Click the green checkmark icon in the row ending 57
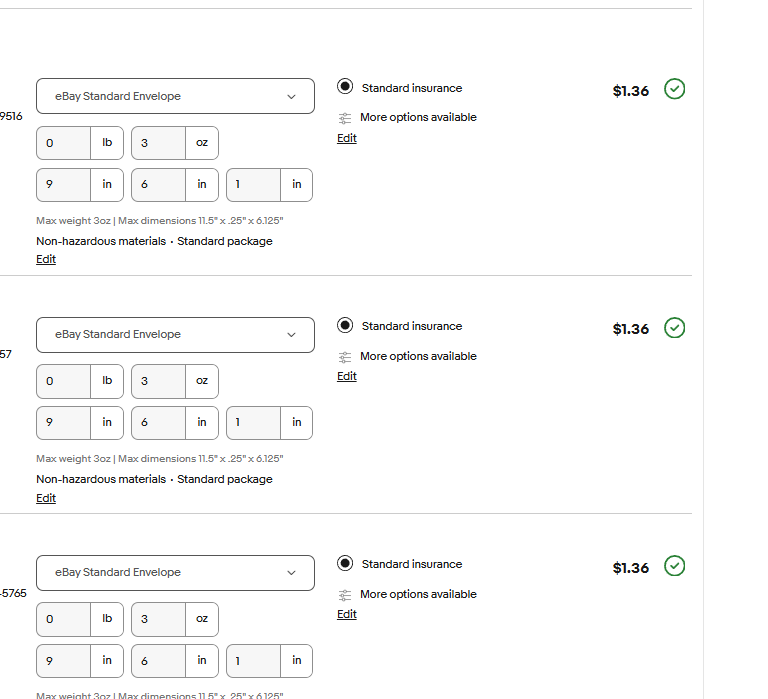 tap(674, 328)
